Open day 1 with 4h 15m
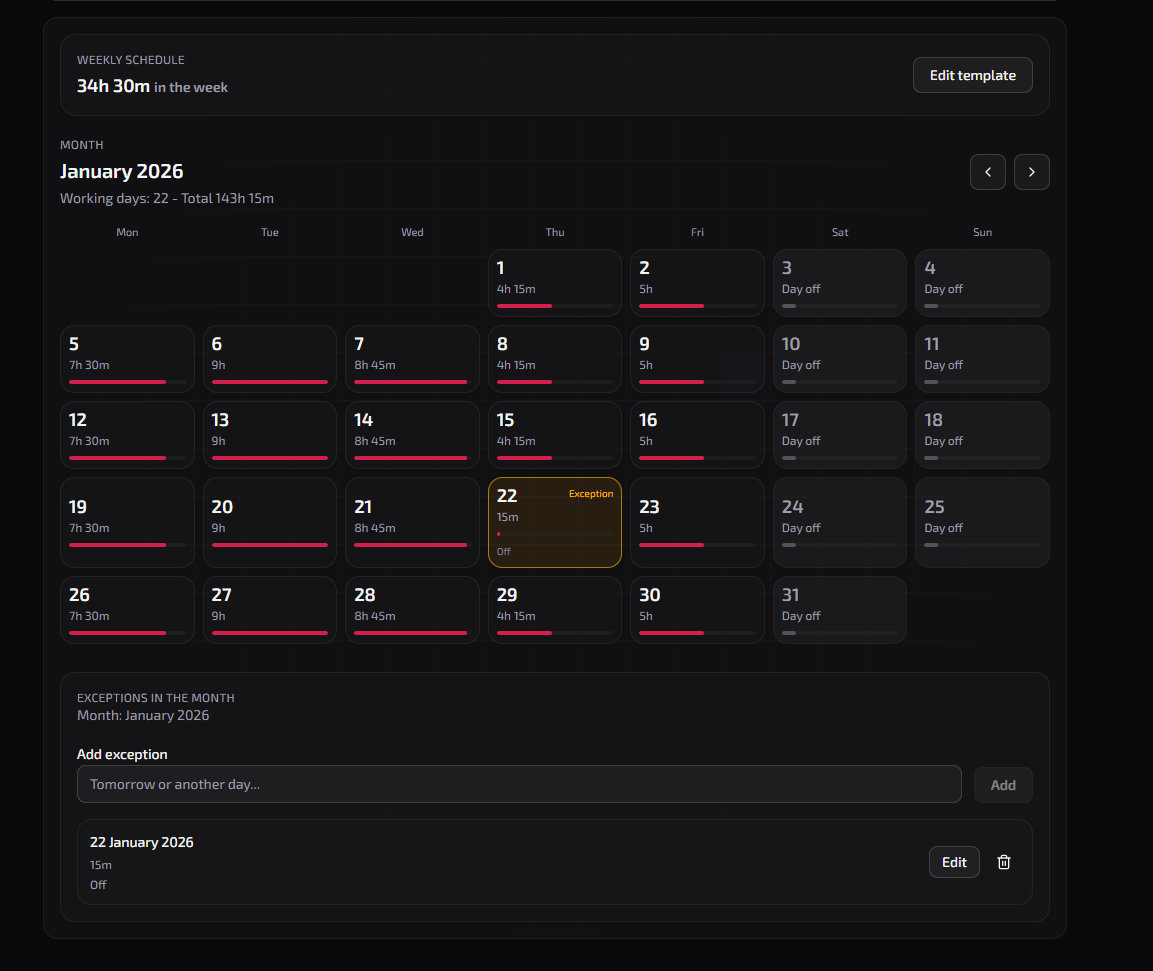Image resolution: width=1153 pixels, height=971 pixels. (x=554, y=283)
